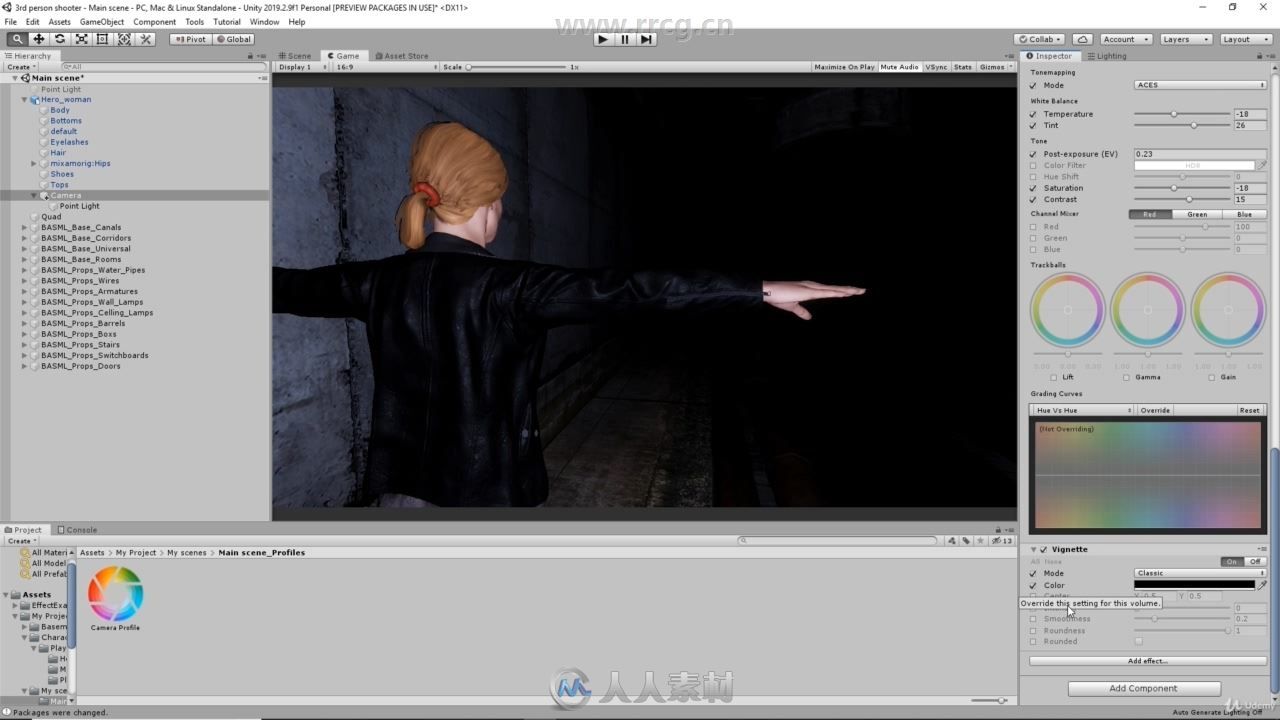This screenshot has height=720, width=1280.
Task: Toggle Tonemapping Mode override checkbox
Action: 1034,85
